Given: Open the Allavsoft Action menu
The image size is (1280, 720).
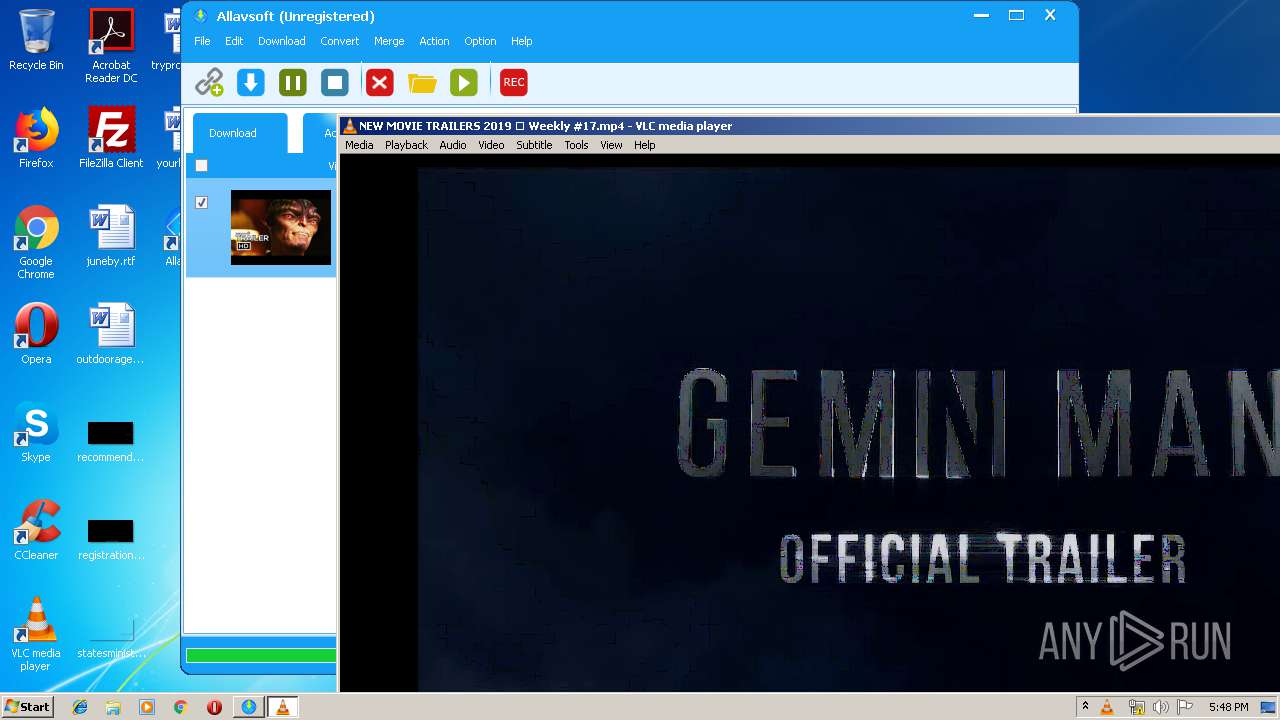Looking at the screenshot, I should tap(434, 41).
